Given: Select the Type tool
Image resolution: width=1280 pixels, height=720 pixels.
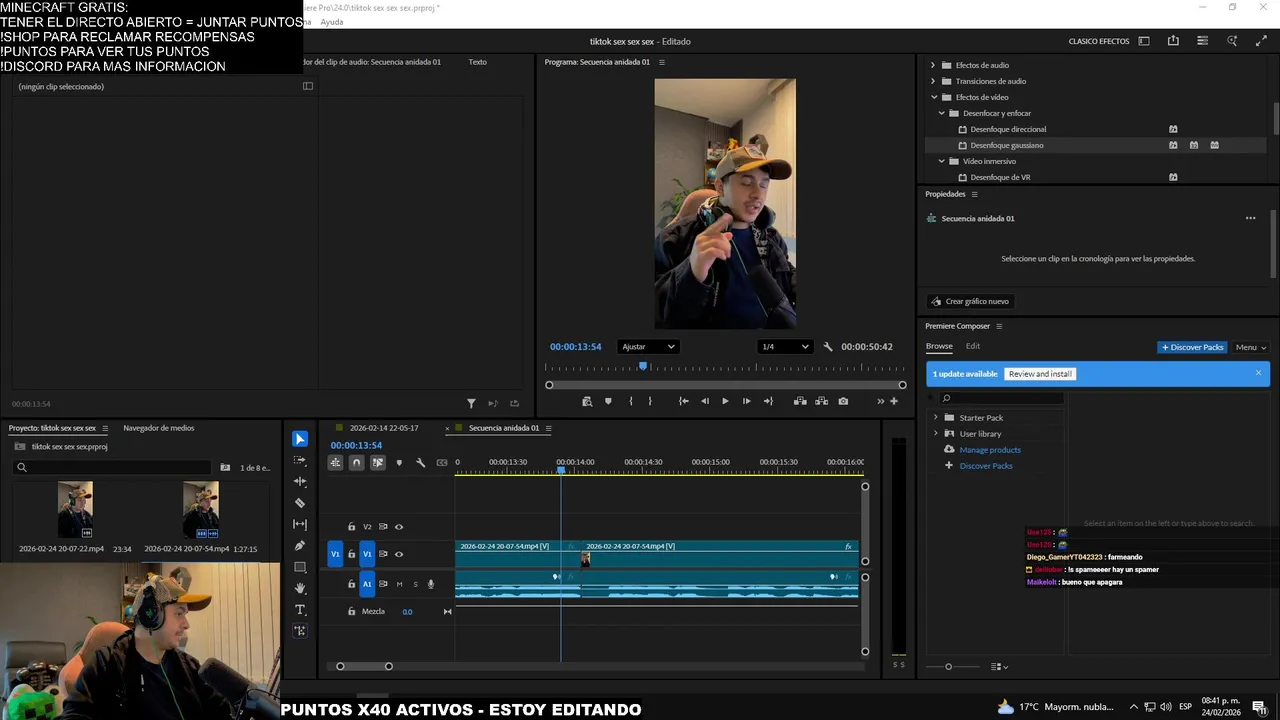Looking at the screenshot, I should [300, 609].
